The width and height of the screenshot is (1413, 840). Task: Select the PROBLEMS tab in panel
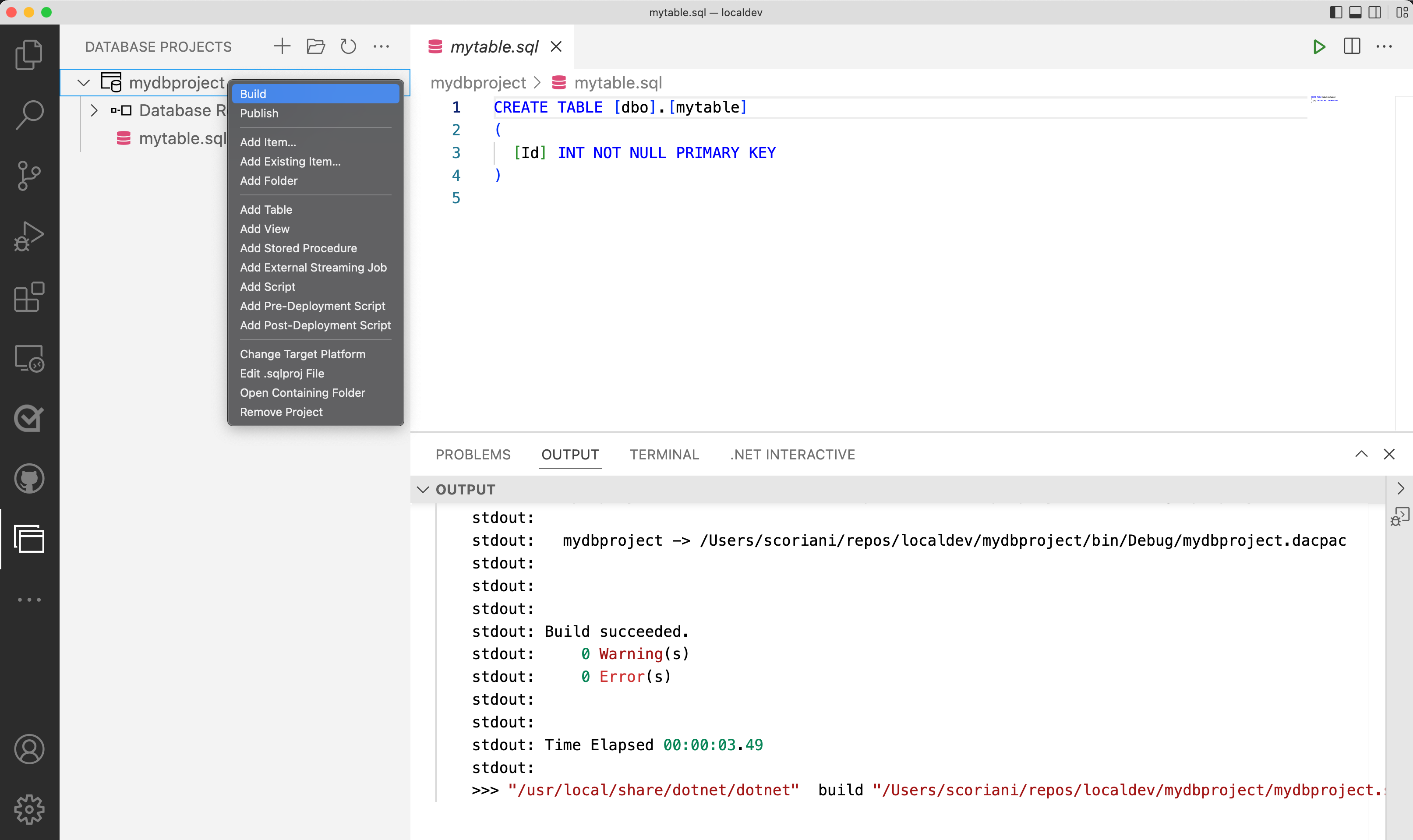coord(473,455)
